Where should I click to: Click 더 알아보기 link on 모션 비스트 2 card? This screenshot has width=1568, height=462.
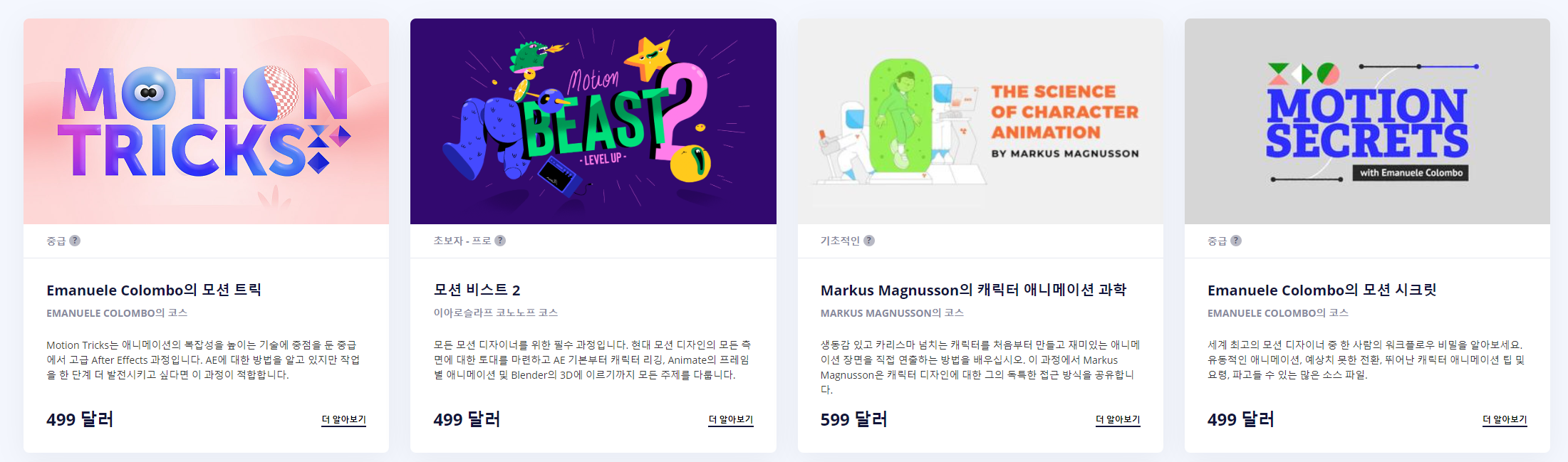click(731, 420)
